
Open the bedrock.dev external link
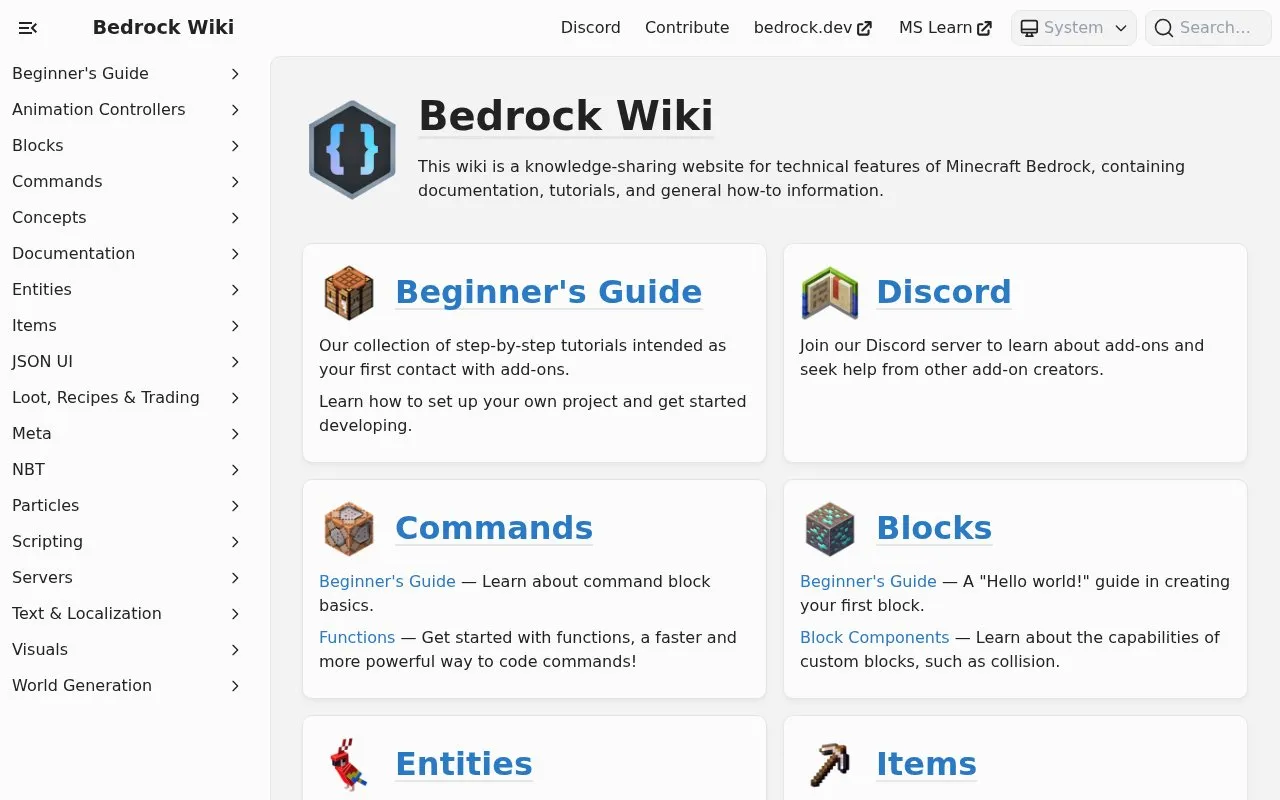813,28
